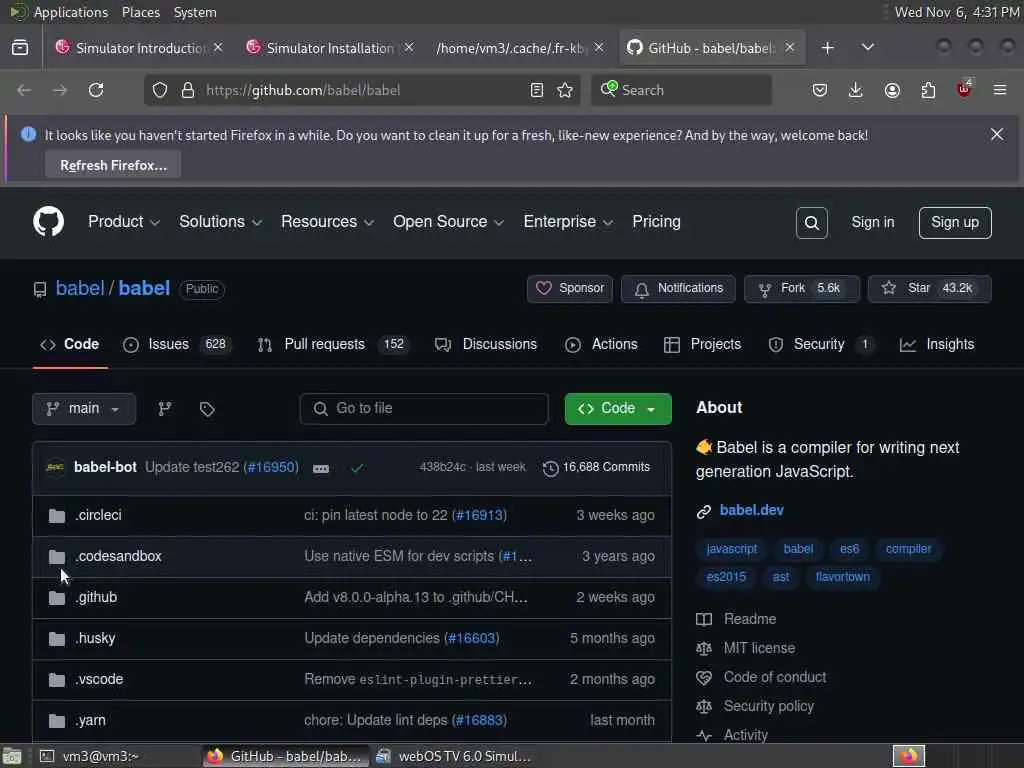Expand commit message ellipsis button

point(321,468)
